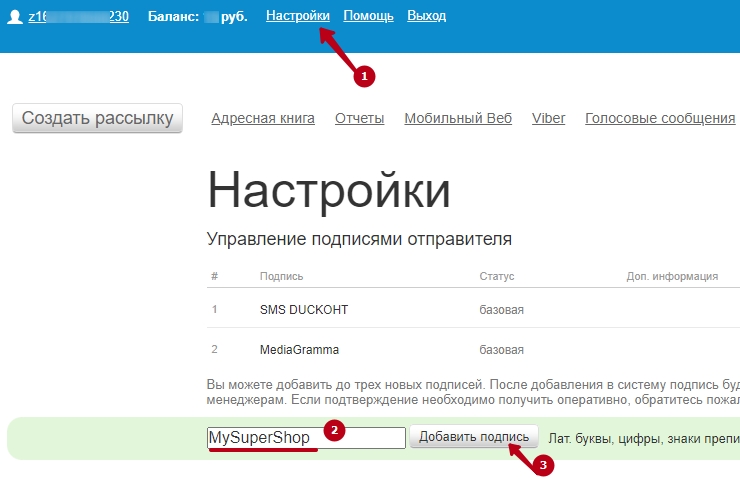Click the Статус column header
Image resolution: width=740 pixels, height=480 pixels.
(496, 276)
